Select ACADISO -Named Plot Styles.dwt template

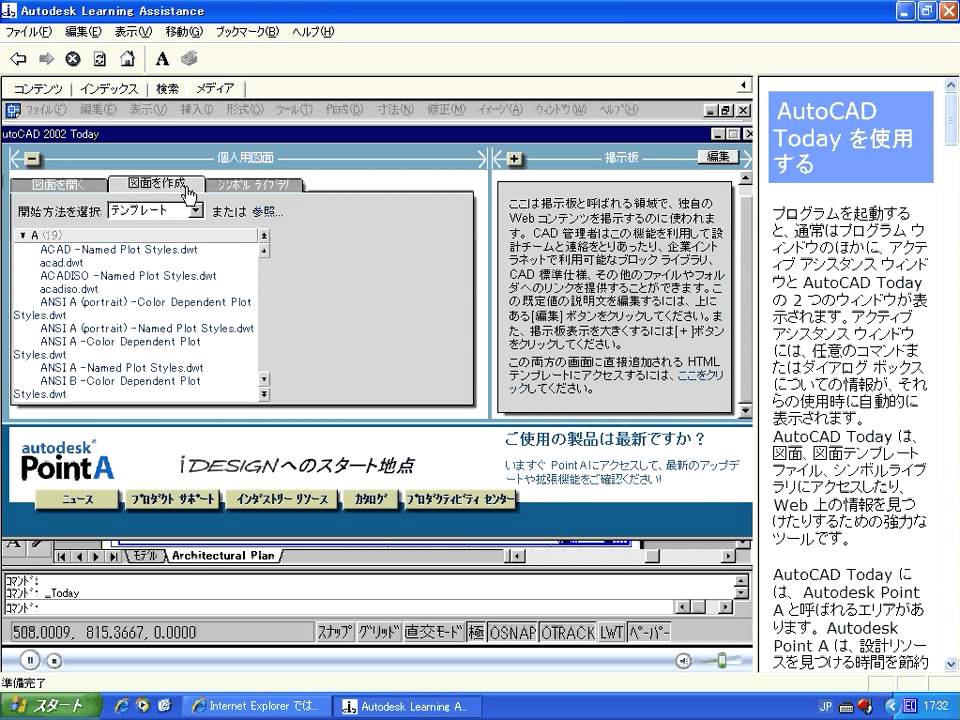(128, 276)
